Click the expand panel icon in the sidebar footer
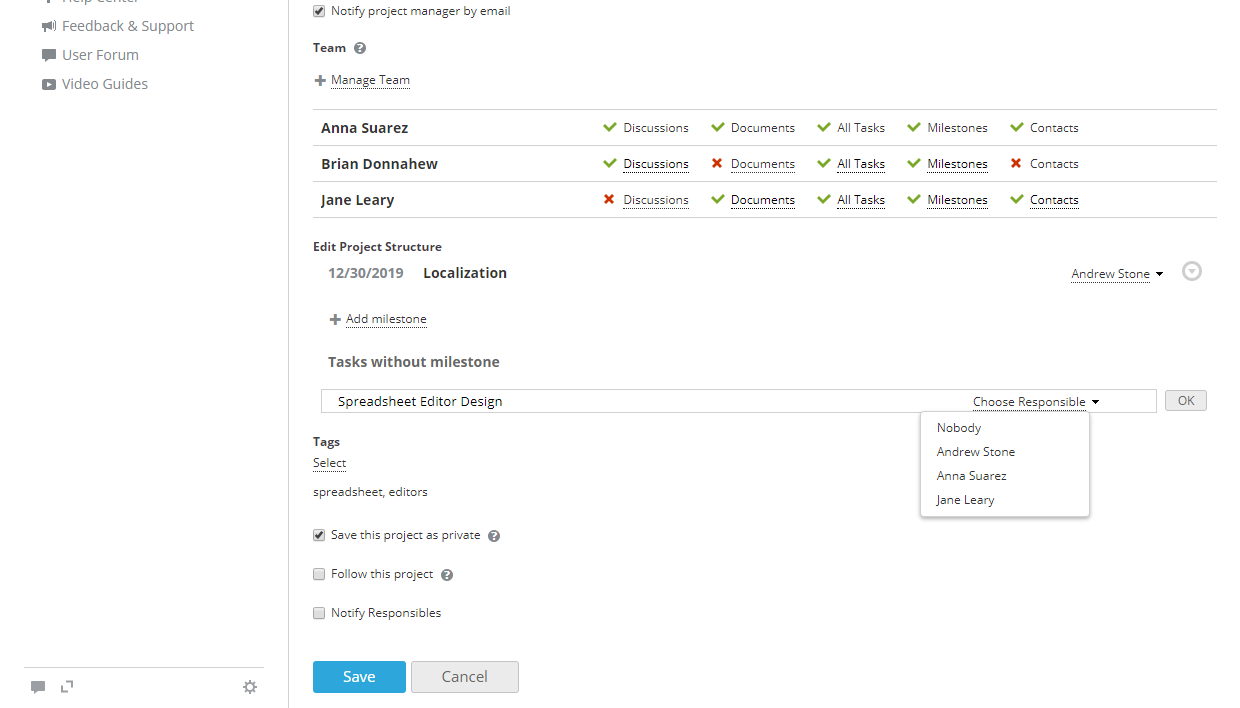The image size is (1240, 708). coord(67,686)
